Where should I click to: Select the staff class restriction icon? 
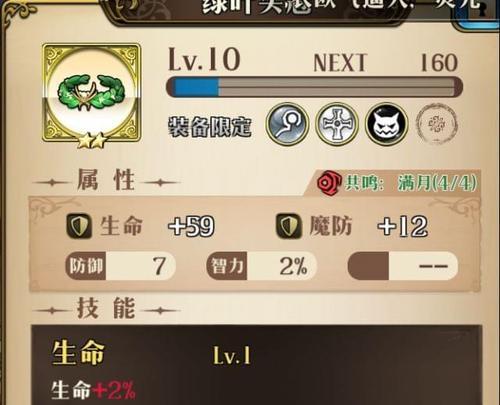pos(287,124)
